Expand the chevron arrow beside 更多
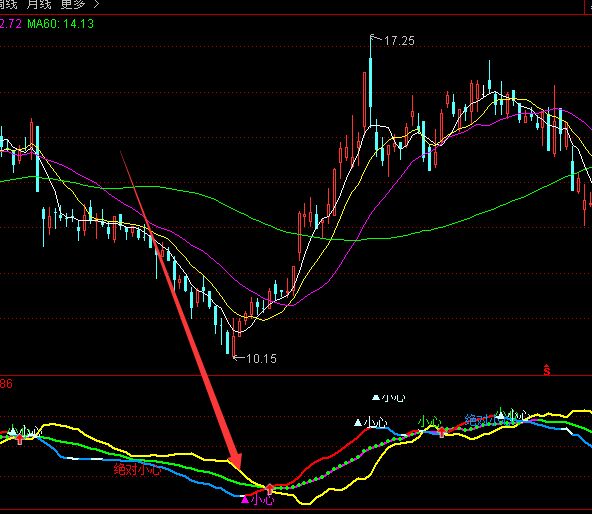This screenshot has width=592, height=514. 96,5
